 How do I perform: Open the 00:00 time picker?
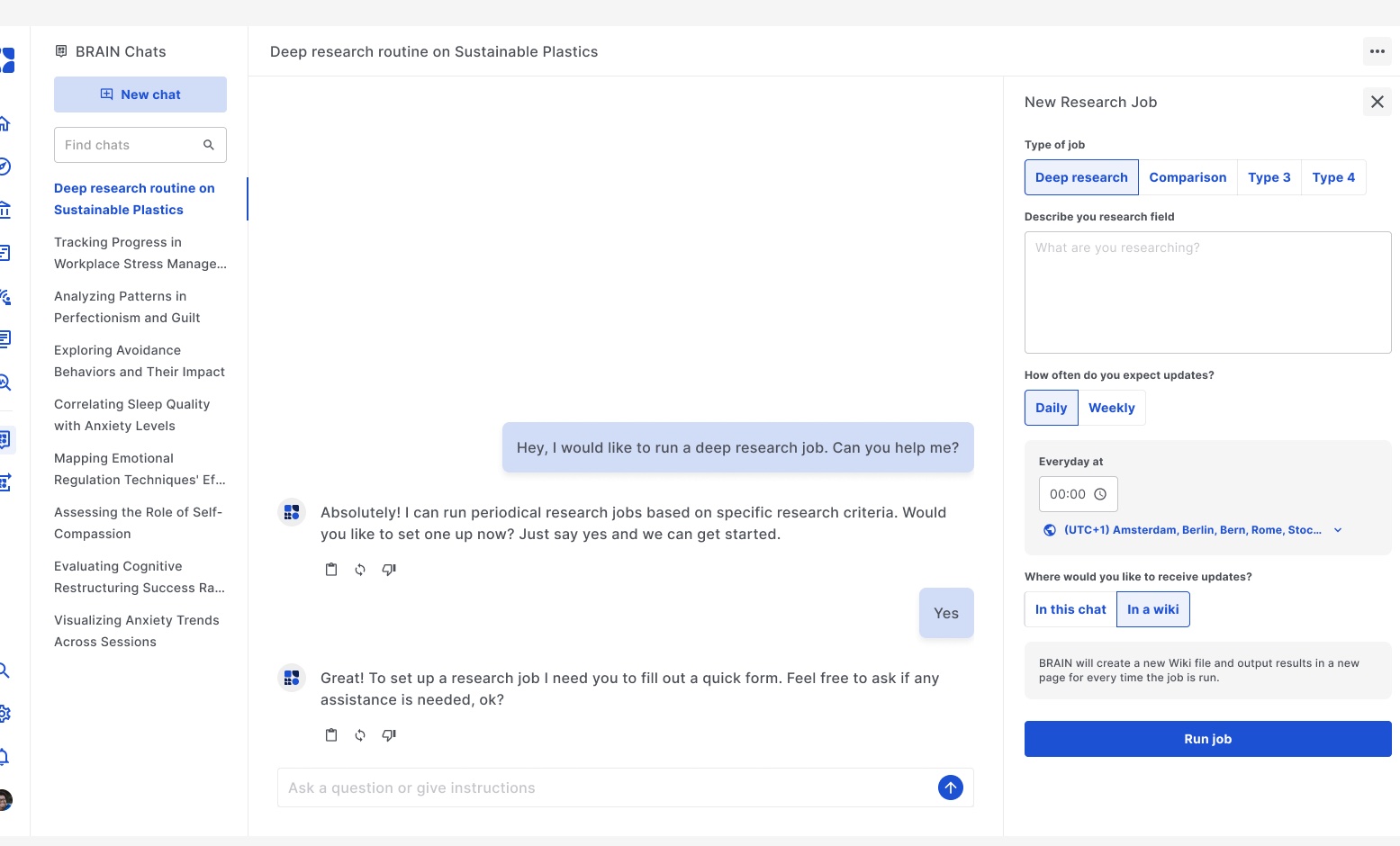1079,494
